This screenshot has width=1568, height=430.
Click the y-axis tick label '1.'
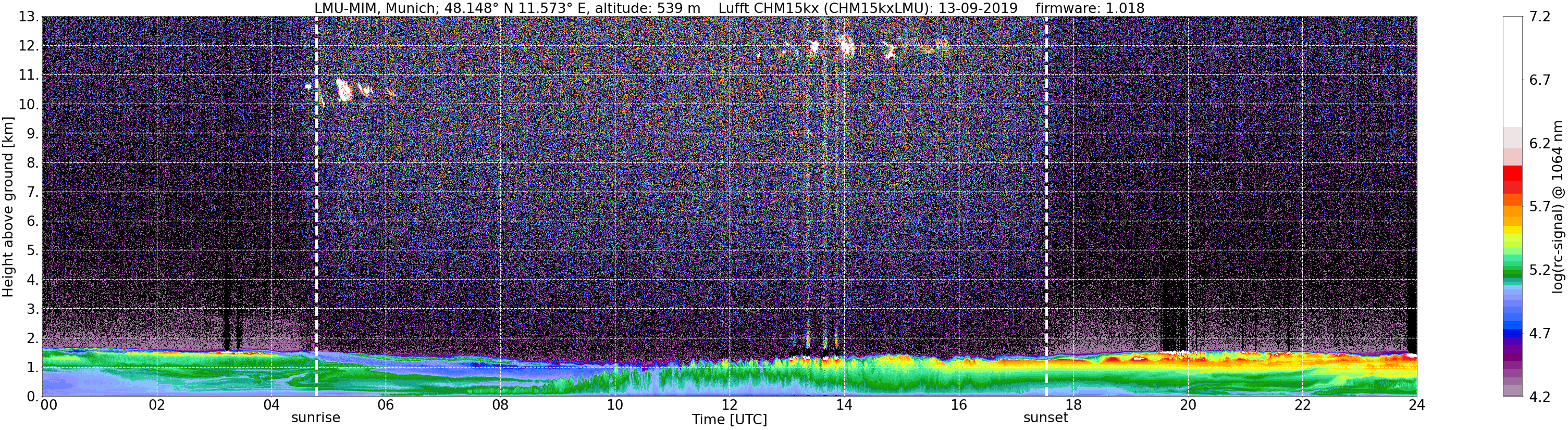[x=33, y=368]
